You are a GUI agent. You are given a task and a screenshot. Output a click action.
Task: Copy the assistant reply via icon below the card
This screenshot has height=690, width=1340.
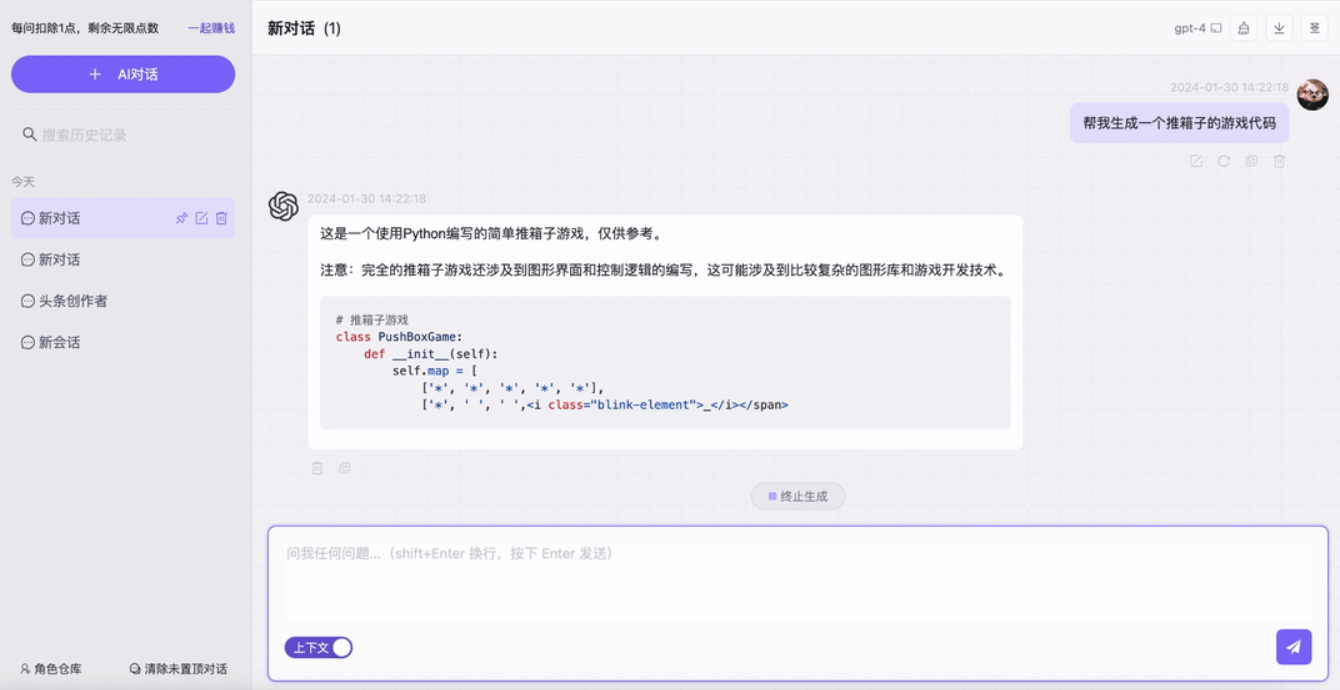pos(344,468)
